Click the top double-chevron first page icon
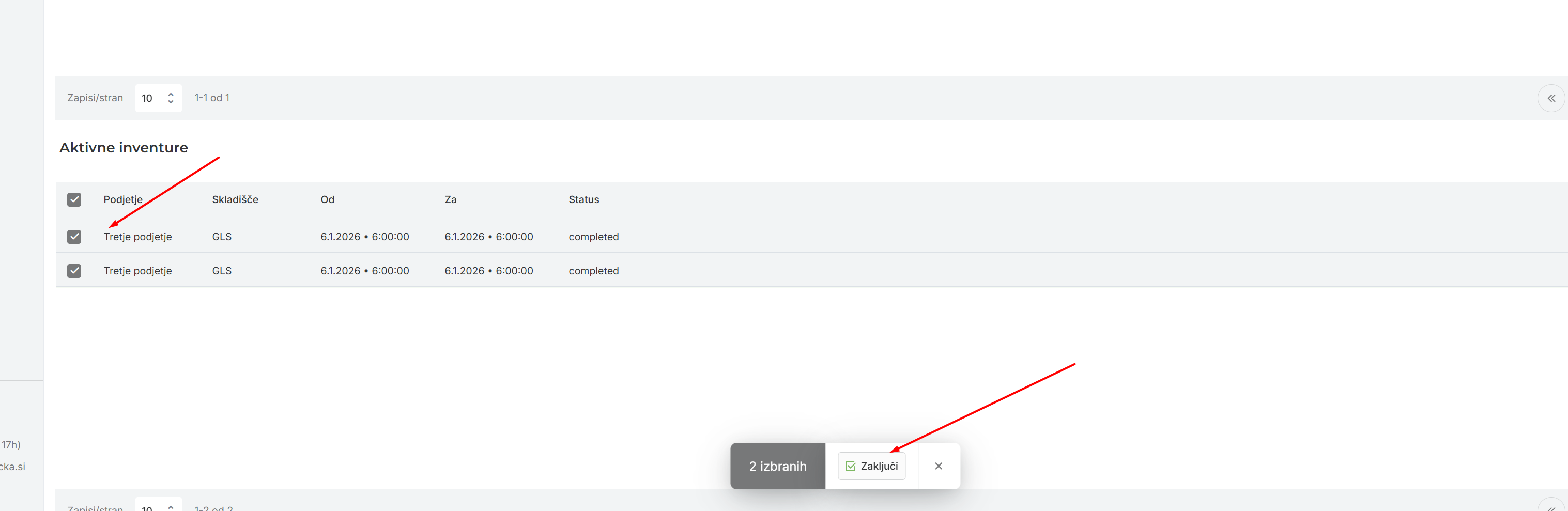Image resolution: width=1568 pixels, height=511 pixels. (1550, 99)
